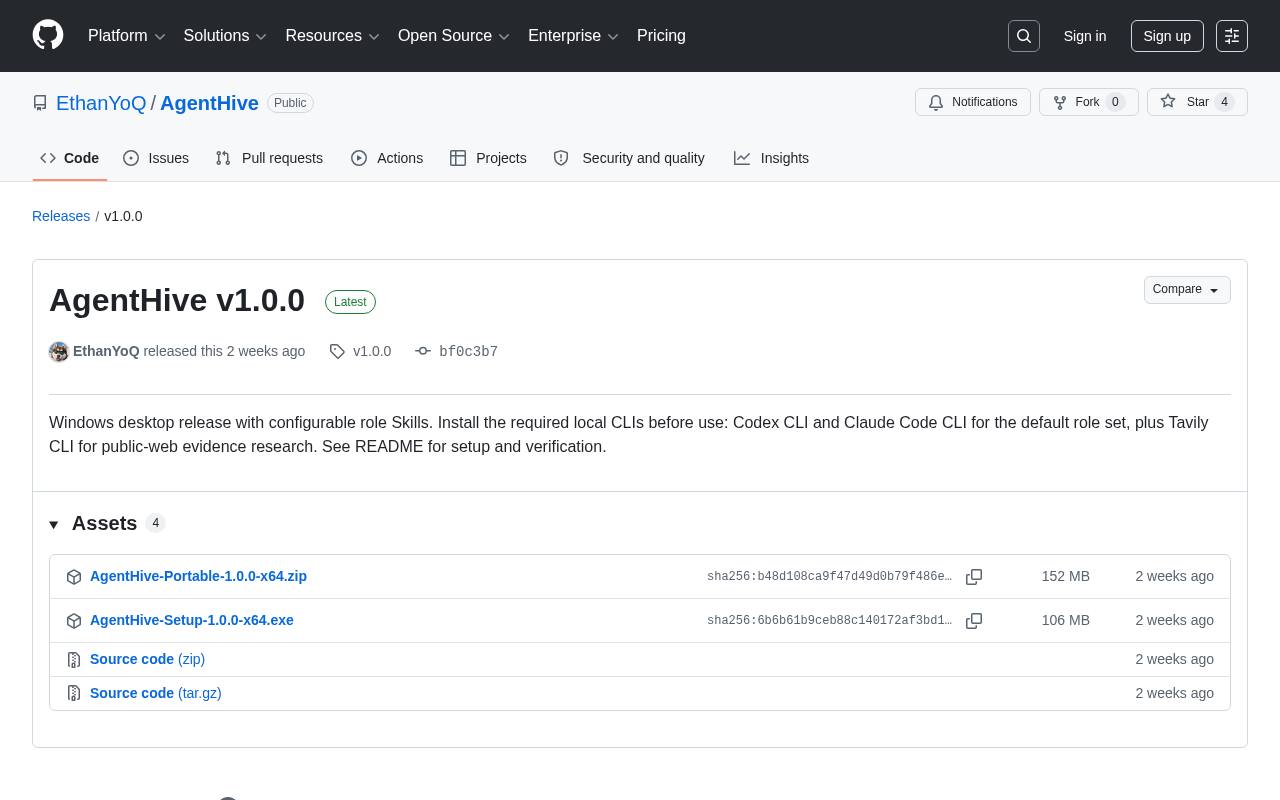1280x800 pixels.
Task: Switch to the Projects tab
Action: click(x=488, y=158)
